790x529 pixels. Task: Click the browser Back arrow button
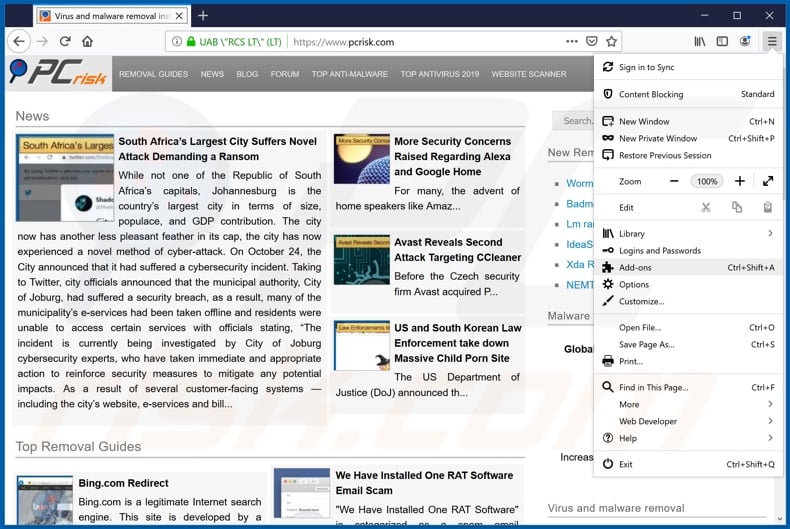[x=19, y=42]
